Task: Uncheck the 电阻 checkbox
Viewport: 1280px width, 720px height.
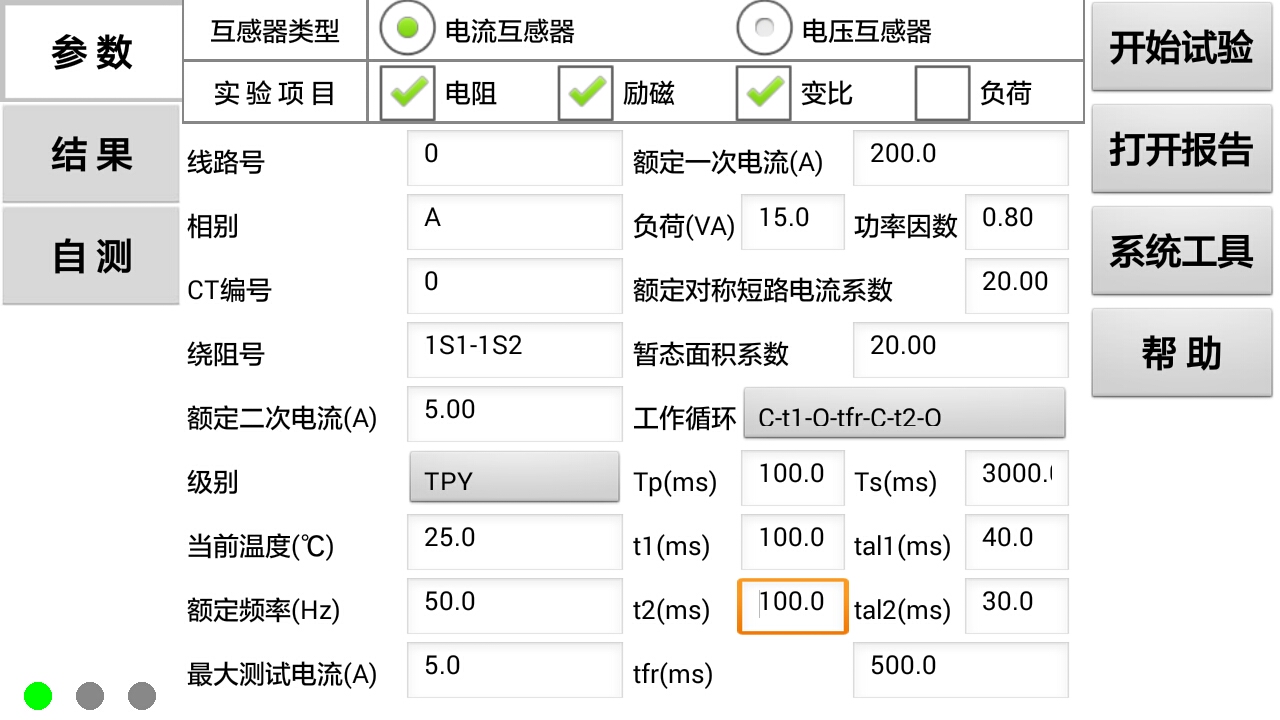Action: (407, 93)
